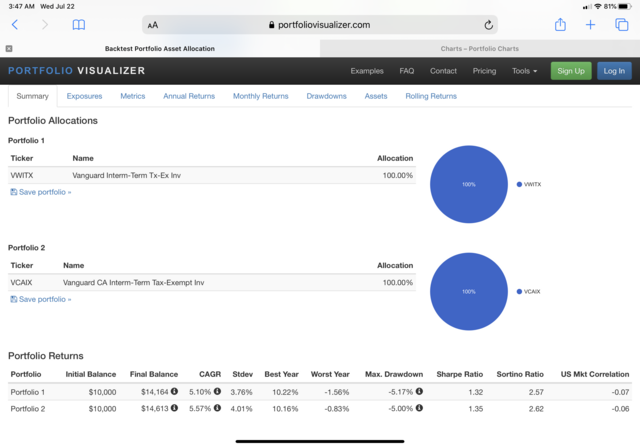This screenshot has width=640, height=447.
Task: Click the Sortino Ratio column header
Action: (520, 374)
